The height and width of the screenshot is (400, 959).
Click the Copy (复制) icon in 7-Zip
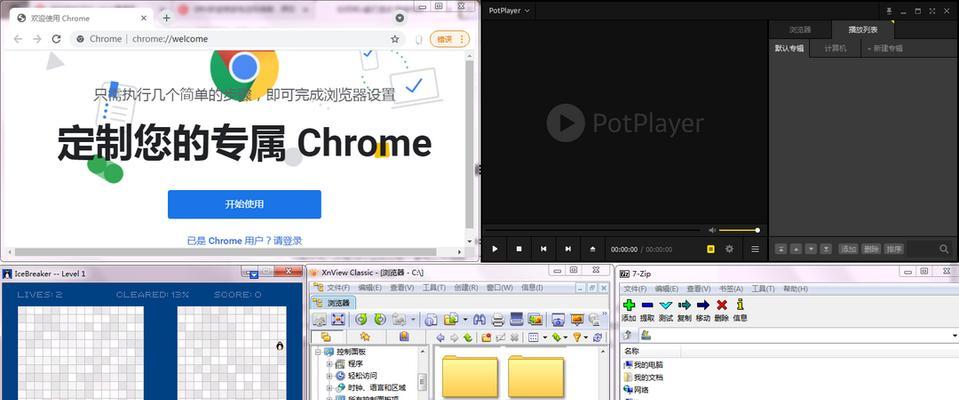coord(684,305)
